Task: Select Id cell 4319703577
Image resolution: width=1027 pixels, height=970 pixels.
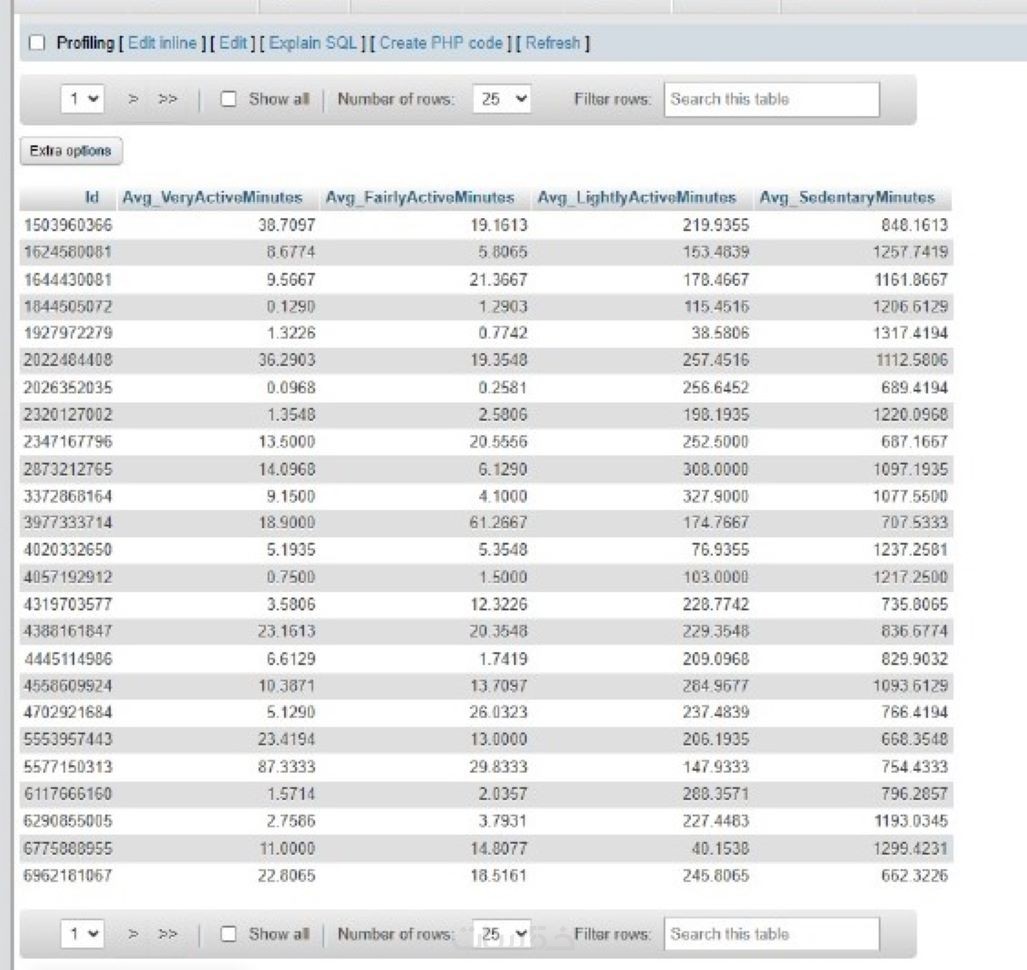Action: tap(68, 604)
